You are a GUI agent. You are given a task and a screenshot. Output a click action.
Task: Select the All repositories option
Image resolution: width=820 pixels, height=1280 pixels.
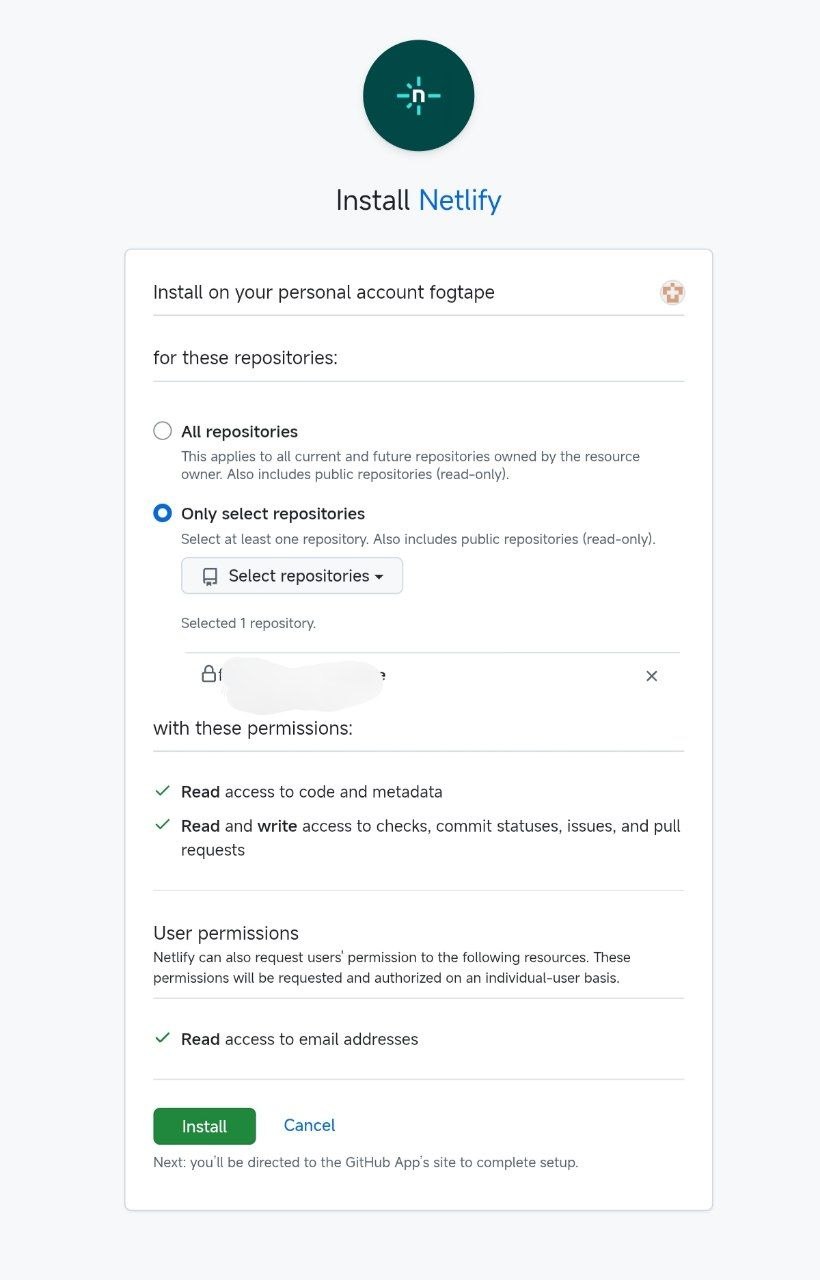pos(162,431)
